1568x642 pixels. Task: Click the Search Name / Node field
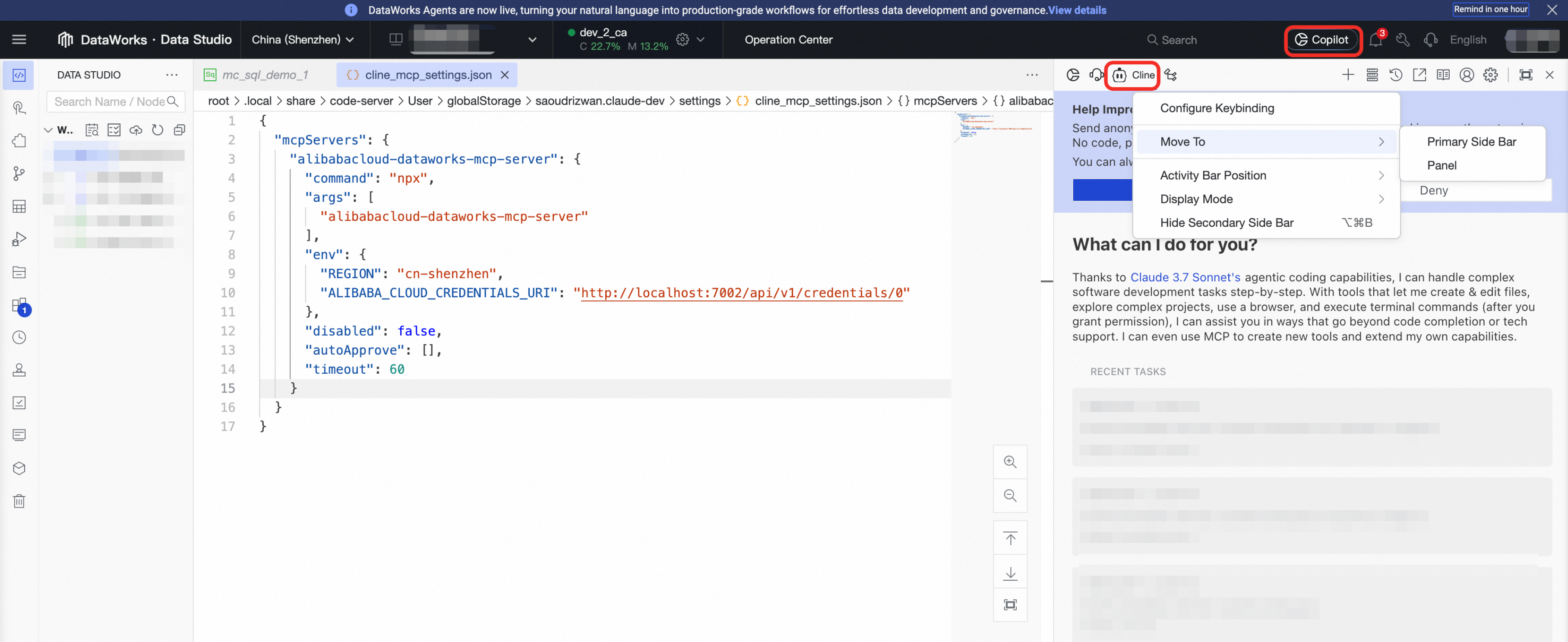point(110,102)
